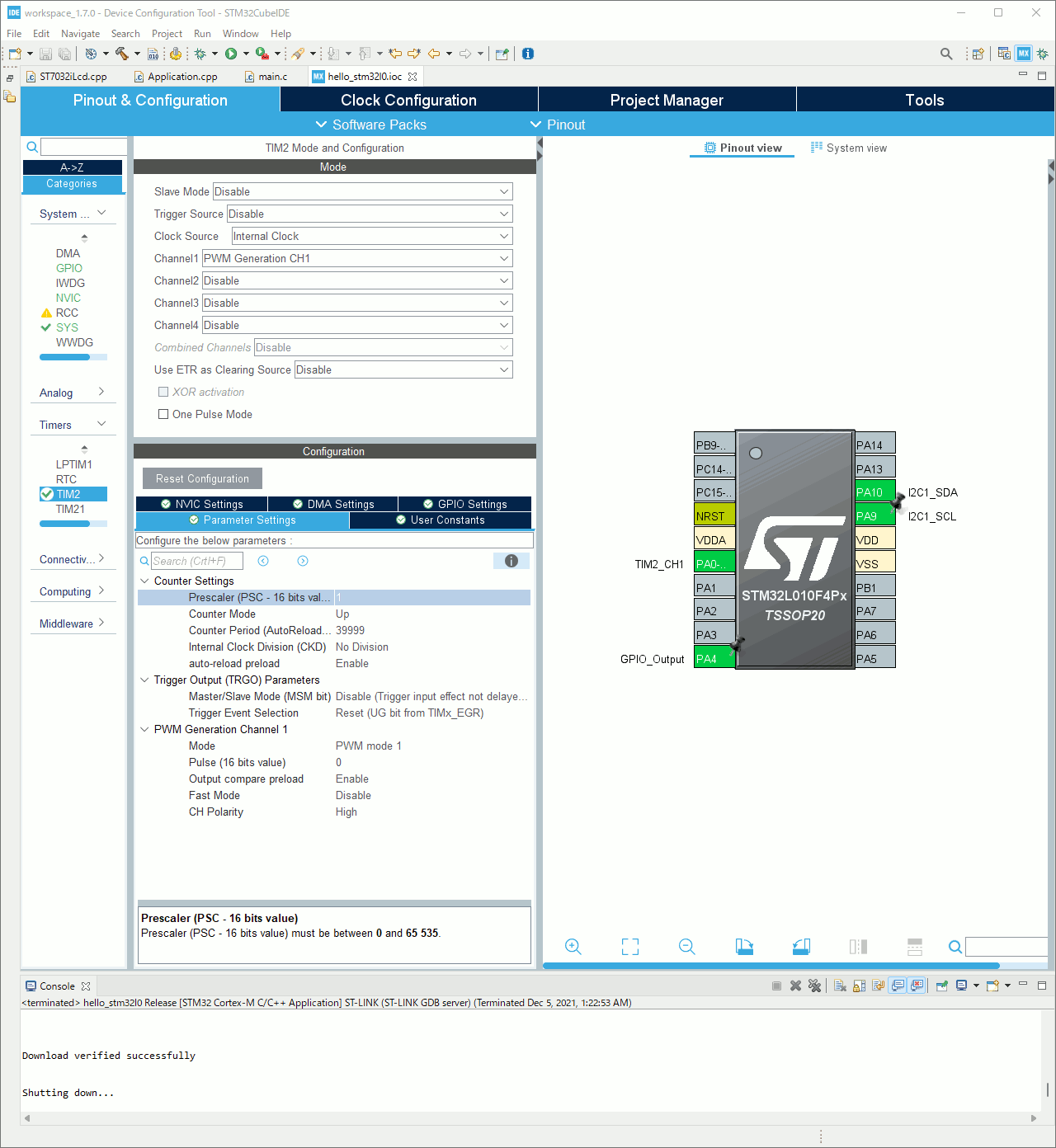Screen dimensions: 1056x1148
Task: Fit chip to screen with the frame icon
Action: (630, 947)
